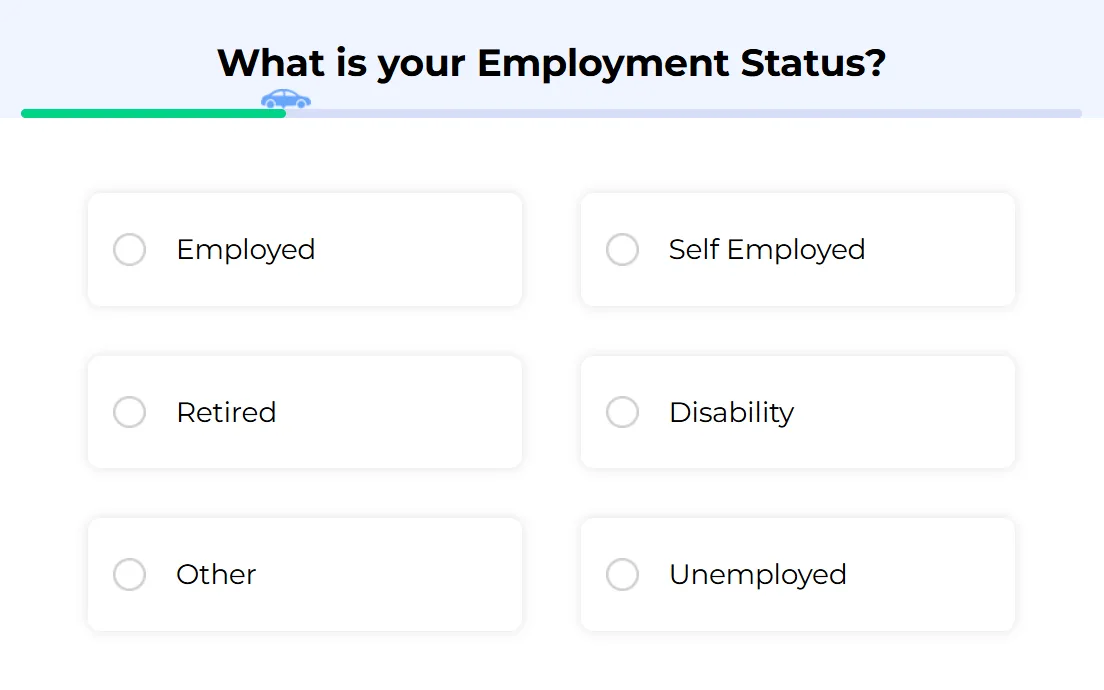Image resolution: width=1104 pixels, height=690 pixels.
Task: Click the "Employed" label text
Action: pyautogui.click(x=245, y=250)
